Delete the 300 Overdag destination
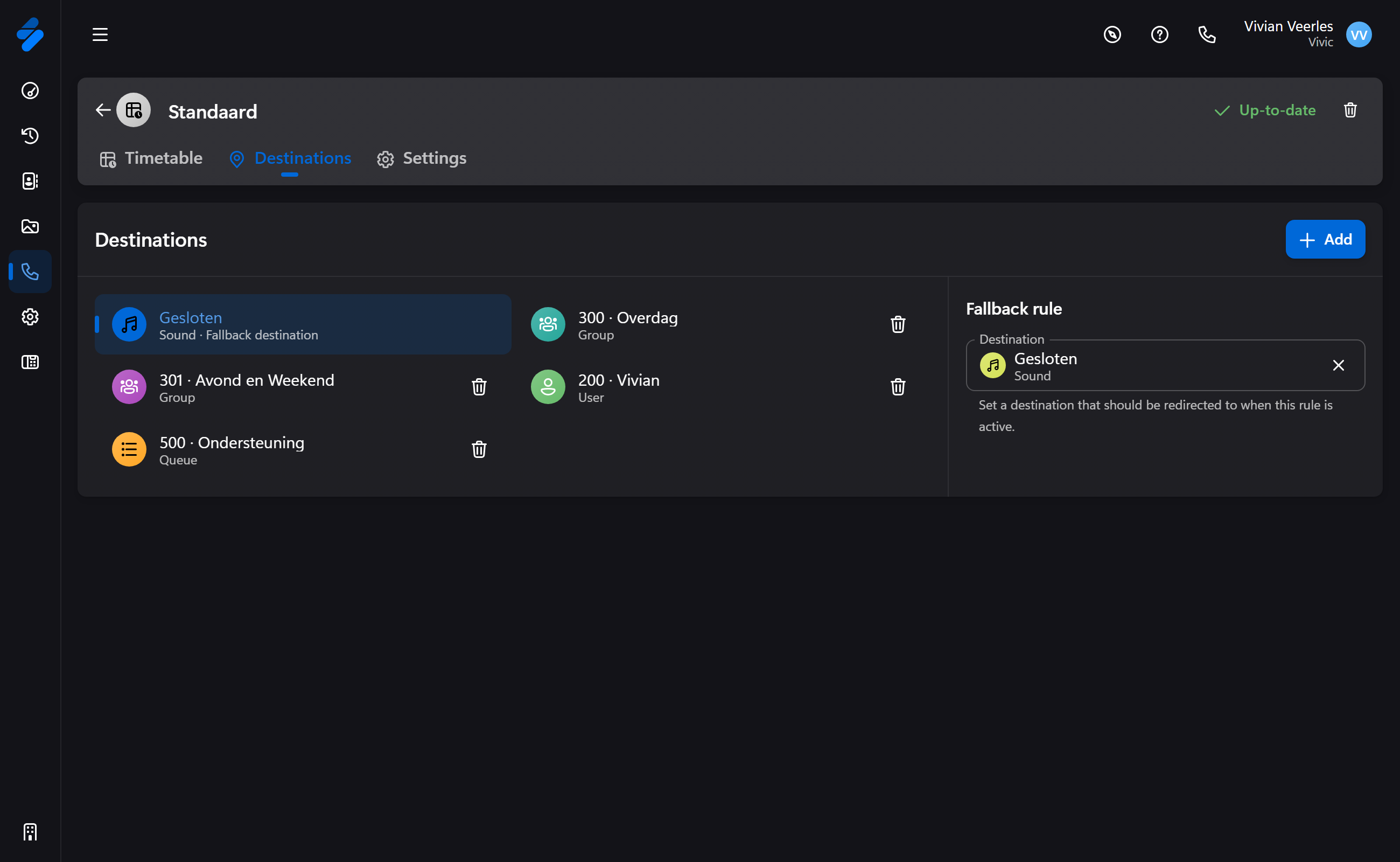 (x=898, y=324)
